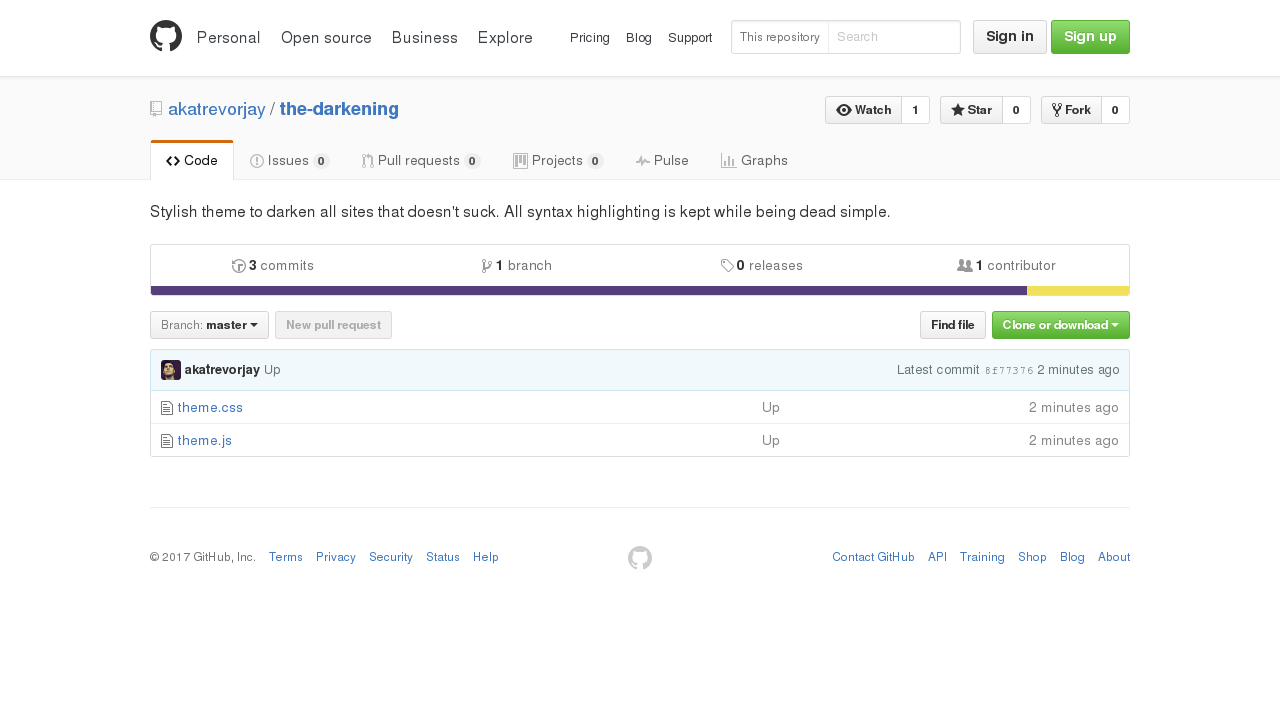Click akatrevorjay author name in commit bar
1280x720 pixels.
(x=222, y=370)
